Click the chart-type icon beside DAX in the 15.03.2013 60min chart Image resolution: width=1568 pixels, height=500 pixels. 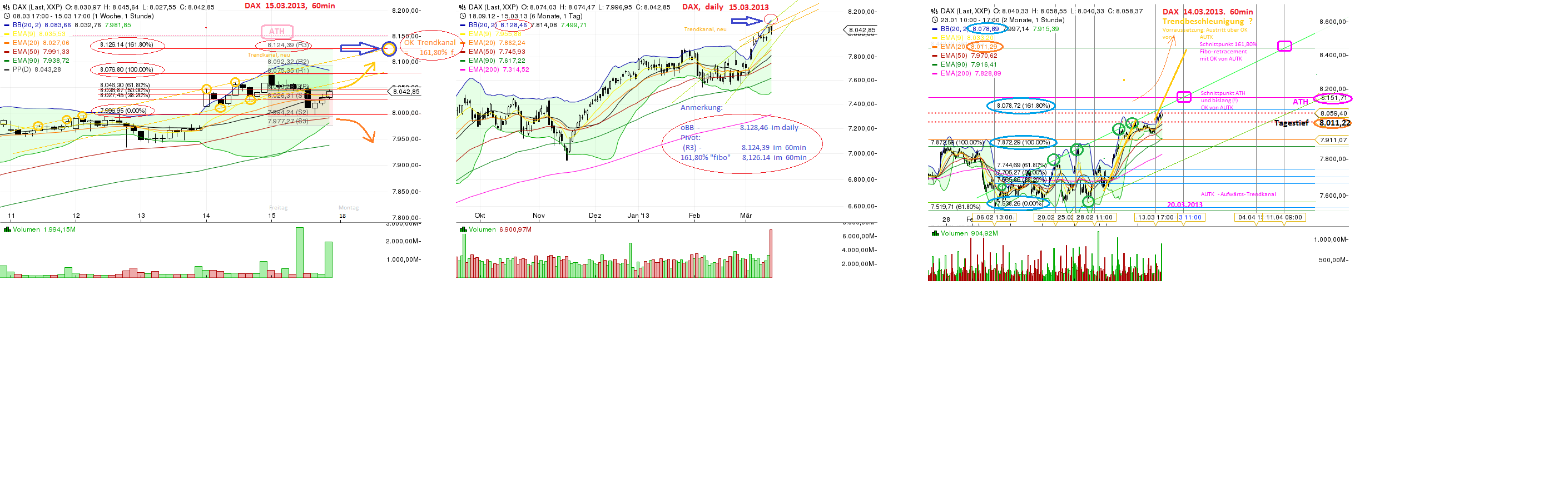tap(7, 7)
